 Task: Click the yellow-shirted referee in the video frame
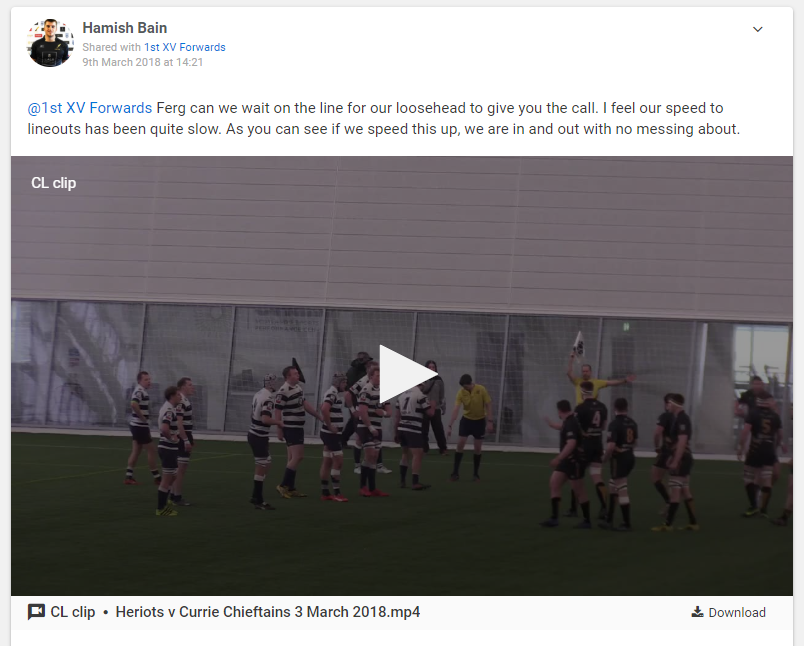click(x=471, y=427)
